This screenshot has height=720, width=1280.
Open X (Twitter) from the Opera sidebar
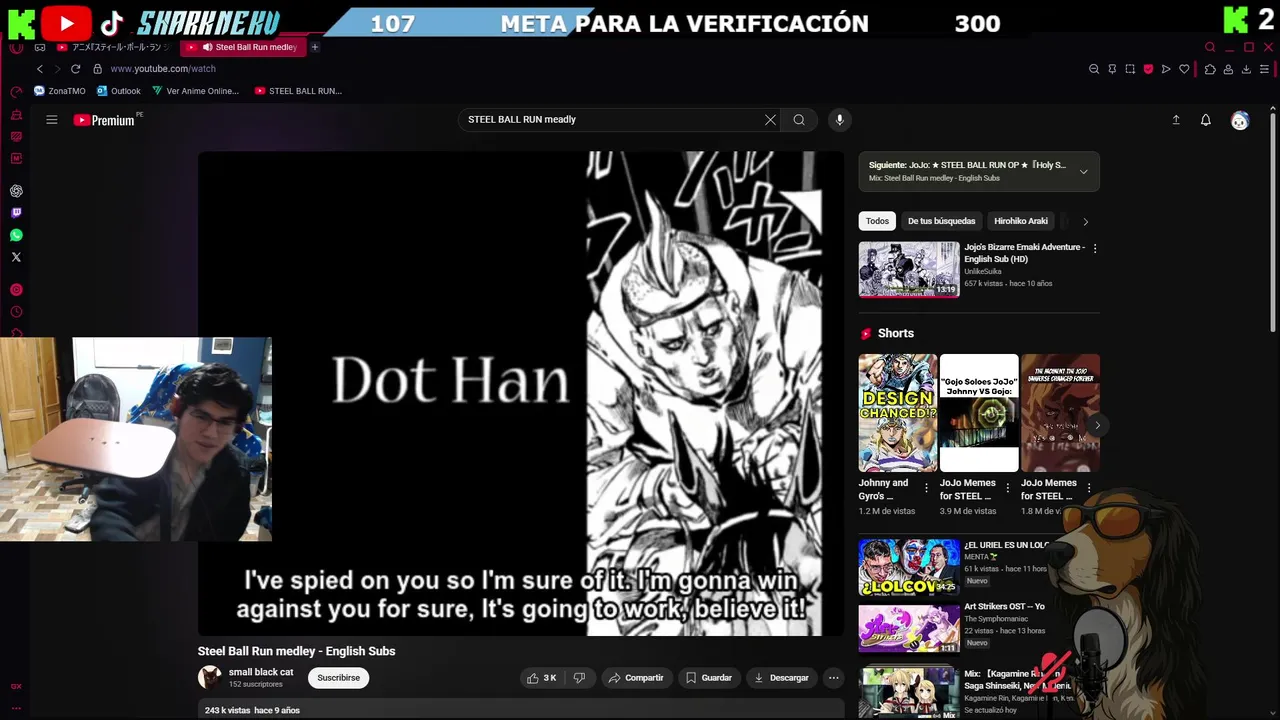click(16, 257)
